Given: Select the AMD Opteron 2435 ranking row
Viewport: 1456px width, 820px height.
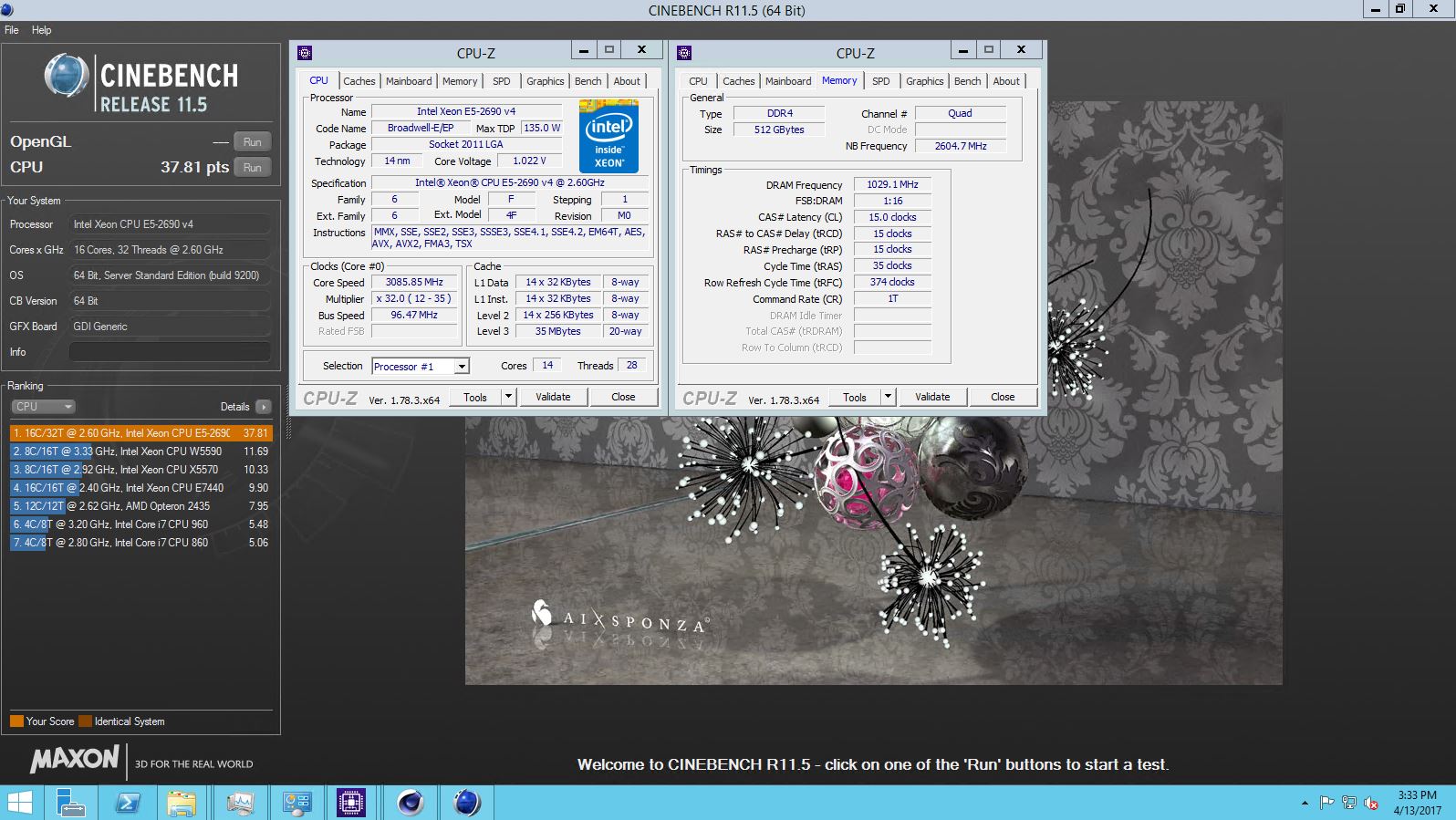Looking at the screenshot, I should 140,506.
